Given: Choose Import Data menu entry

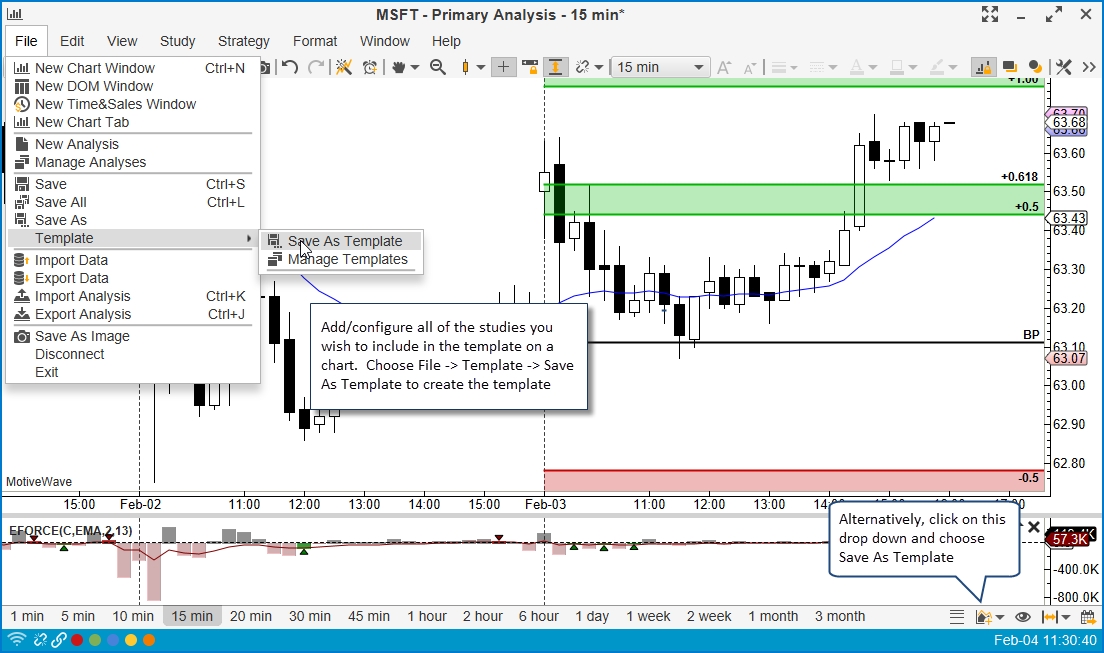Looking at the screenshot, I should (x=132, y=260).
